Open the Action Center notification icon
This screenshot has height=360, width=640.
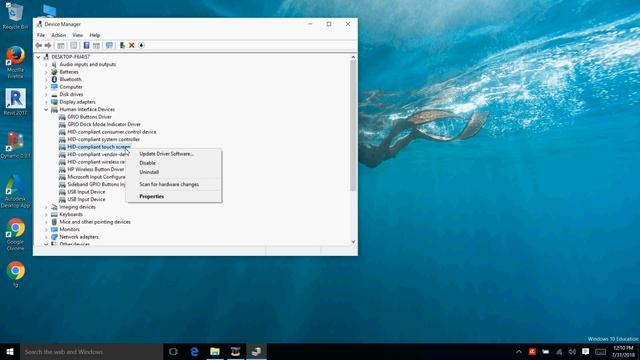tap(586, 351)
